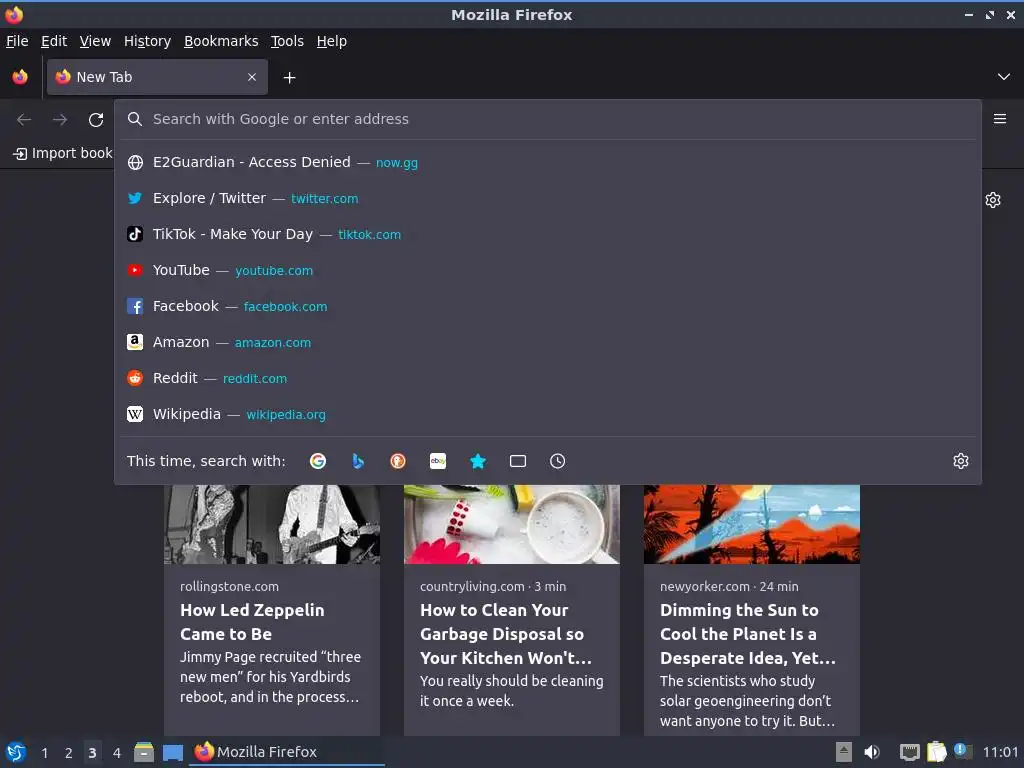Pick the Amazon suggestion
1024x768 pixels.
[x=547, y=342]
